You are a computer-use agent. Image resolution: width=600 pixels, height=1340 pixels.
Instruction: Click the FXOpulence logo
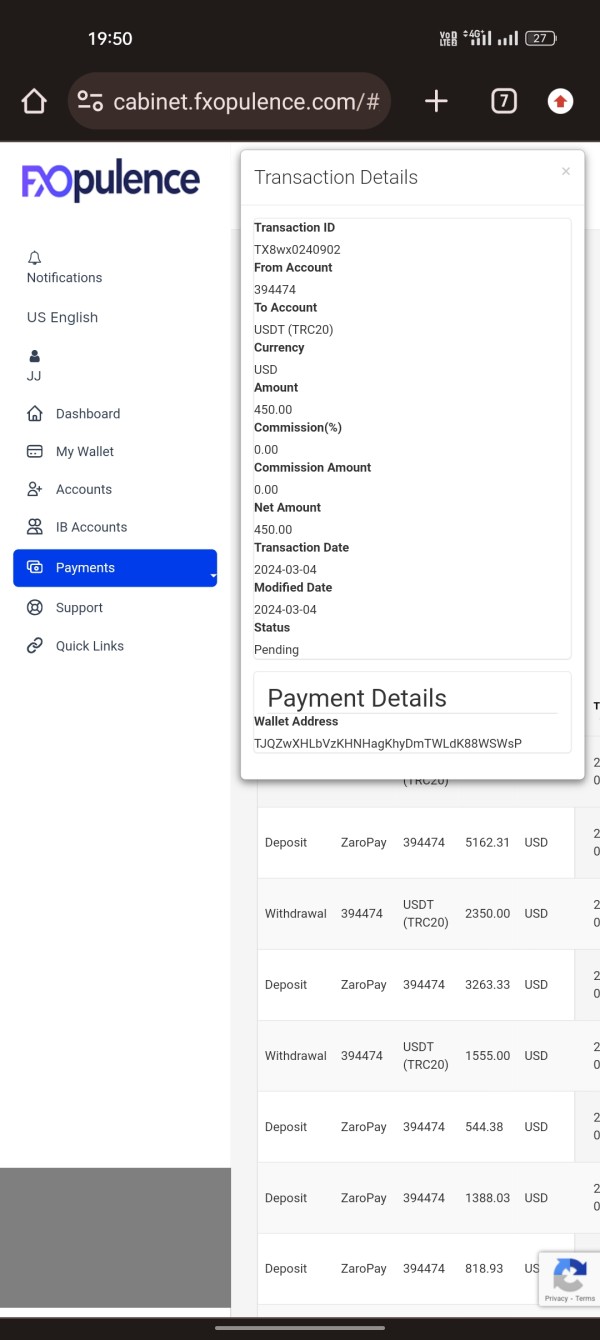(x=111, y=182)
